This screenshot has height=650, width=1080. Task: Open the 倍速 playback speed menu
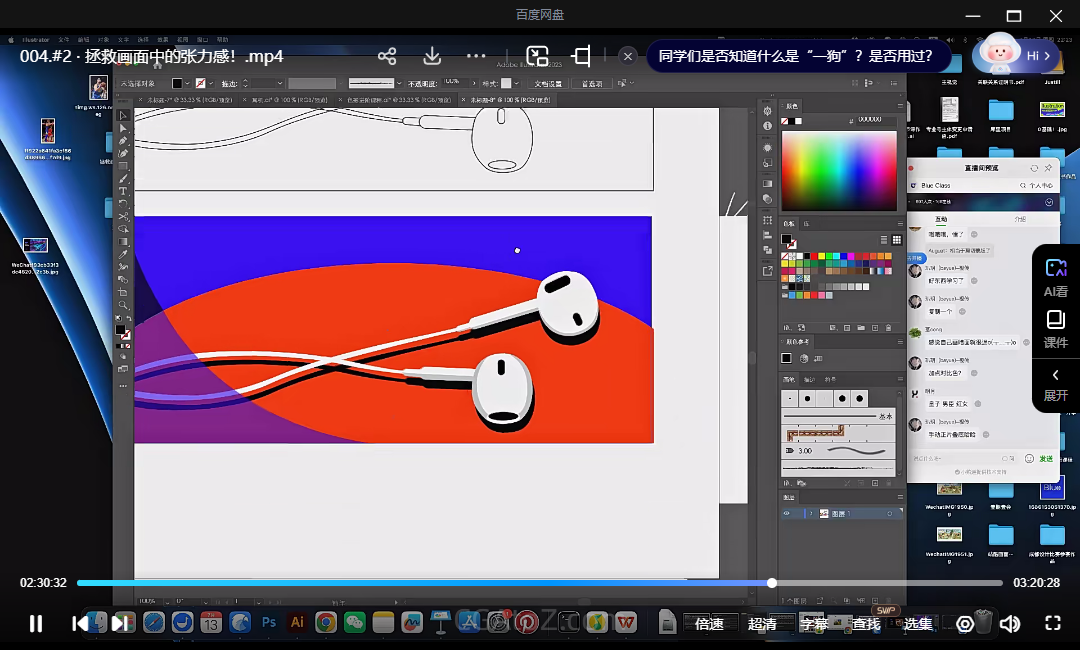point(709,624)
